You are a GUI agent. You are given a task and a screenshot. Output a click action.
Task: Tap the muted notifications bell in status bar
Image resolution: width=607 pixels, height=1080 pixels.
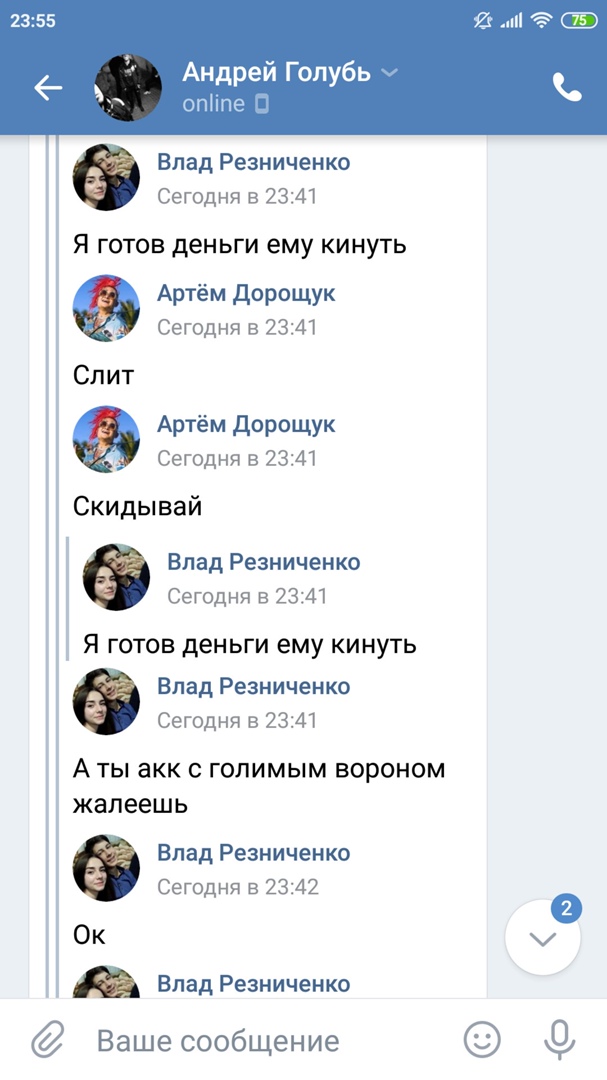[x=484, y=20]
